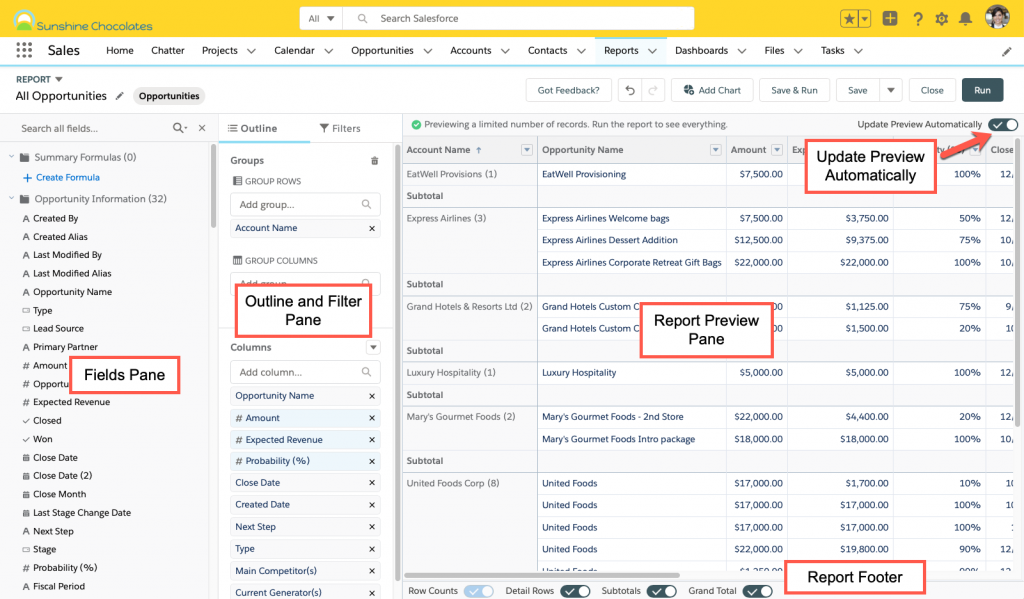Open the Chatter tab
This screenshot has height=599, width=1024.
click(168, 50)
